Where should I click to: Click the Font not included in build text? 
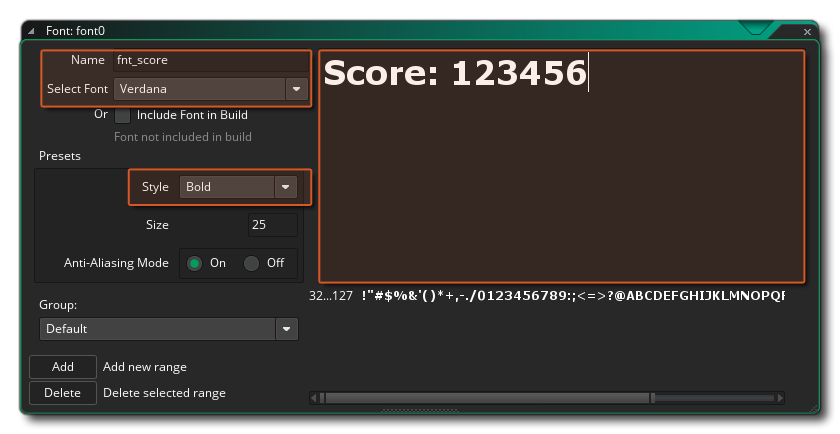[183, 137]
